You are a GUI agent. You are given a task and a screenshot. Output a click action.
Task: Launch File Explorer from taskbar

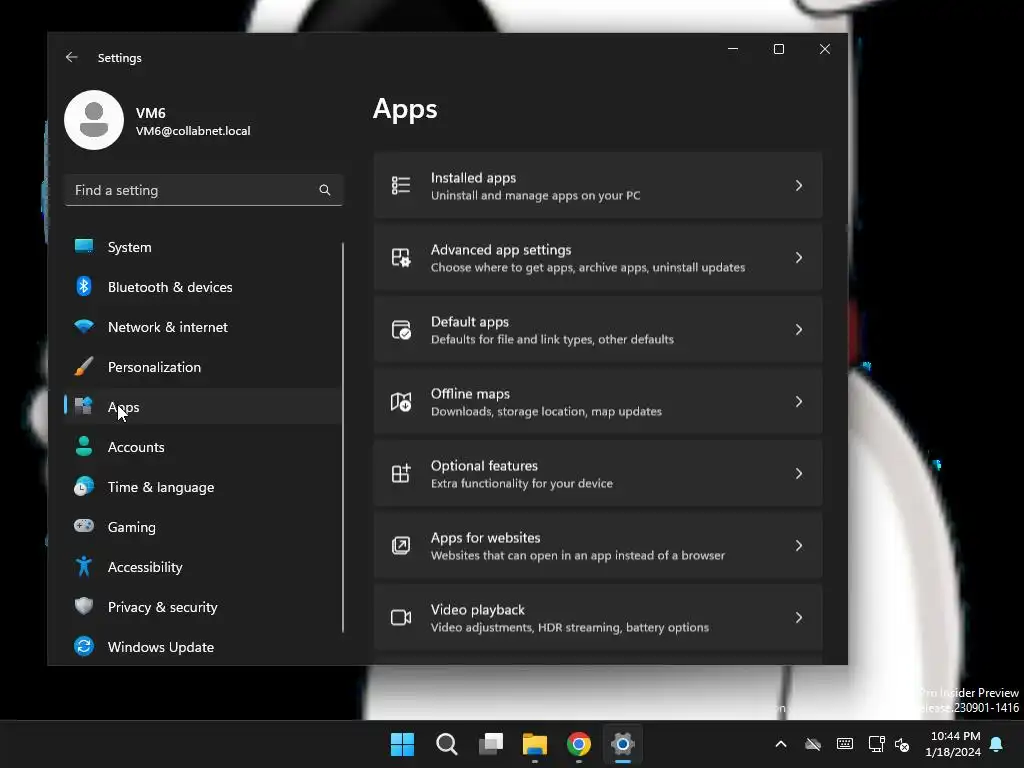(x=535, y=744)
